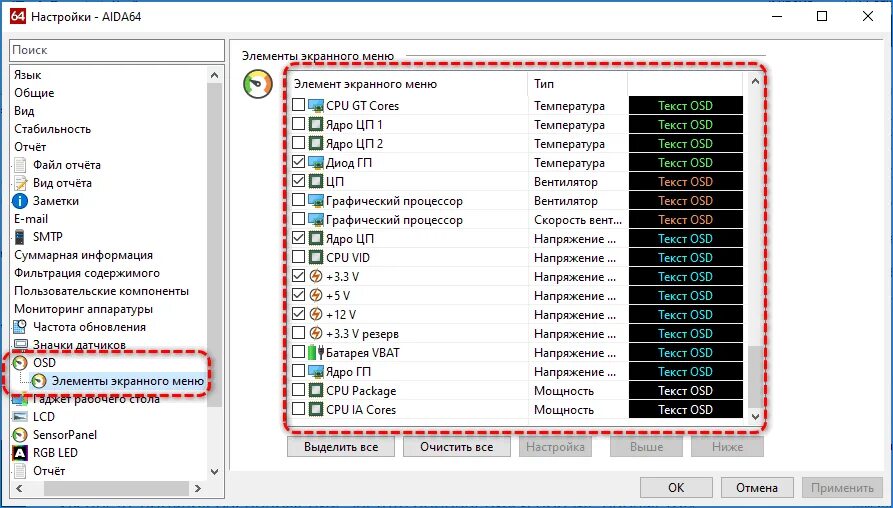The height and width of the screenshot is (508, 893).
Task: Click the Тип column header
Action: tap(577, 84)
